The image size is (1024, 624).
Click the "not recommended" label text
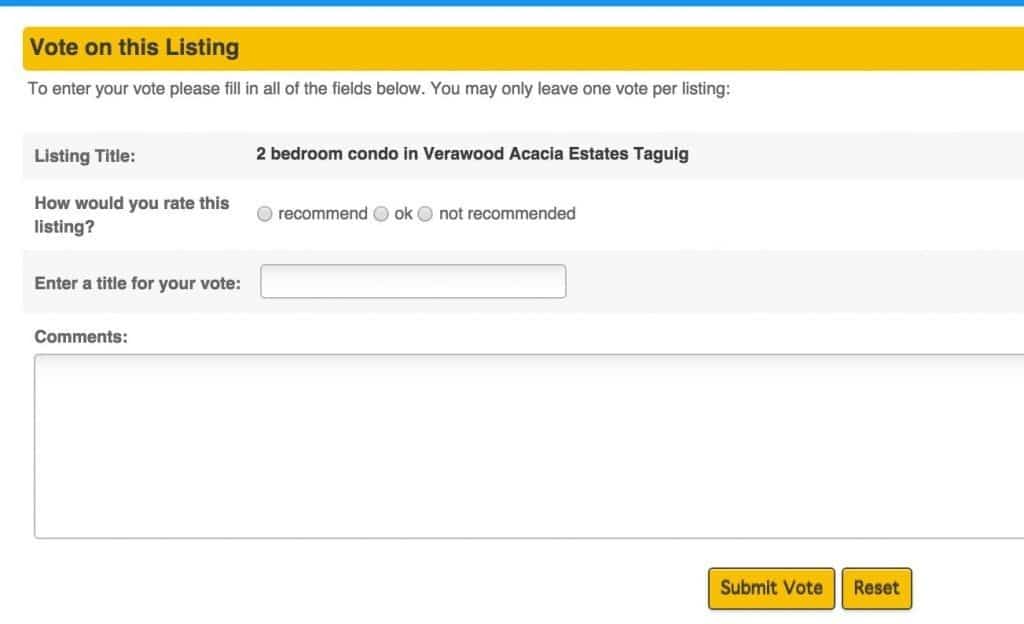point(507,213)
